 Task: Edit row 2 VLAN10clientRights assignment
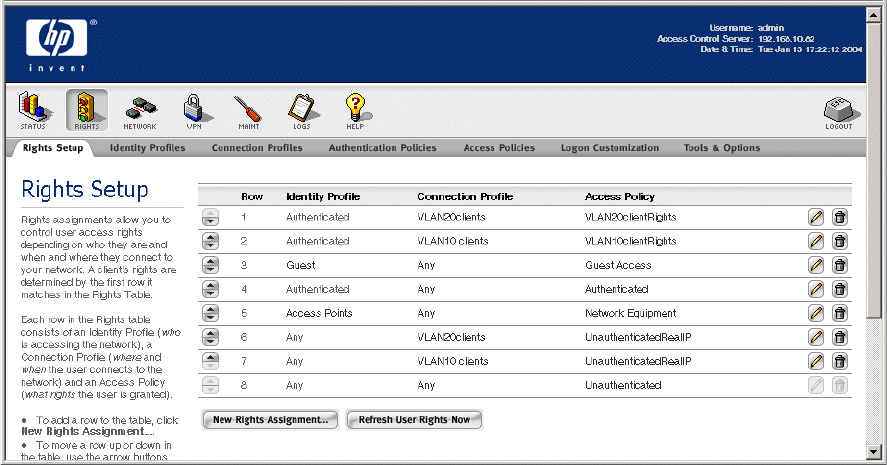pos(816,241)
